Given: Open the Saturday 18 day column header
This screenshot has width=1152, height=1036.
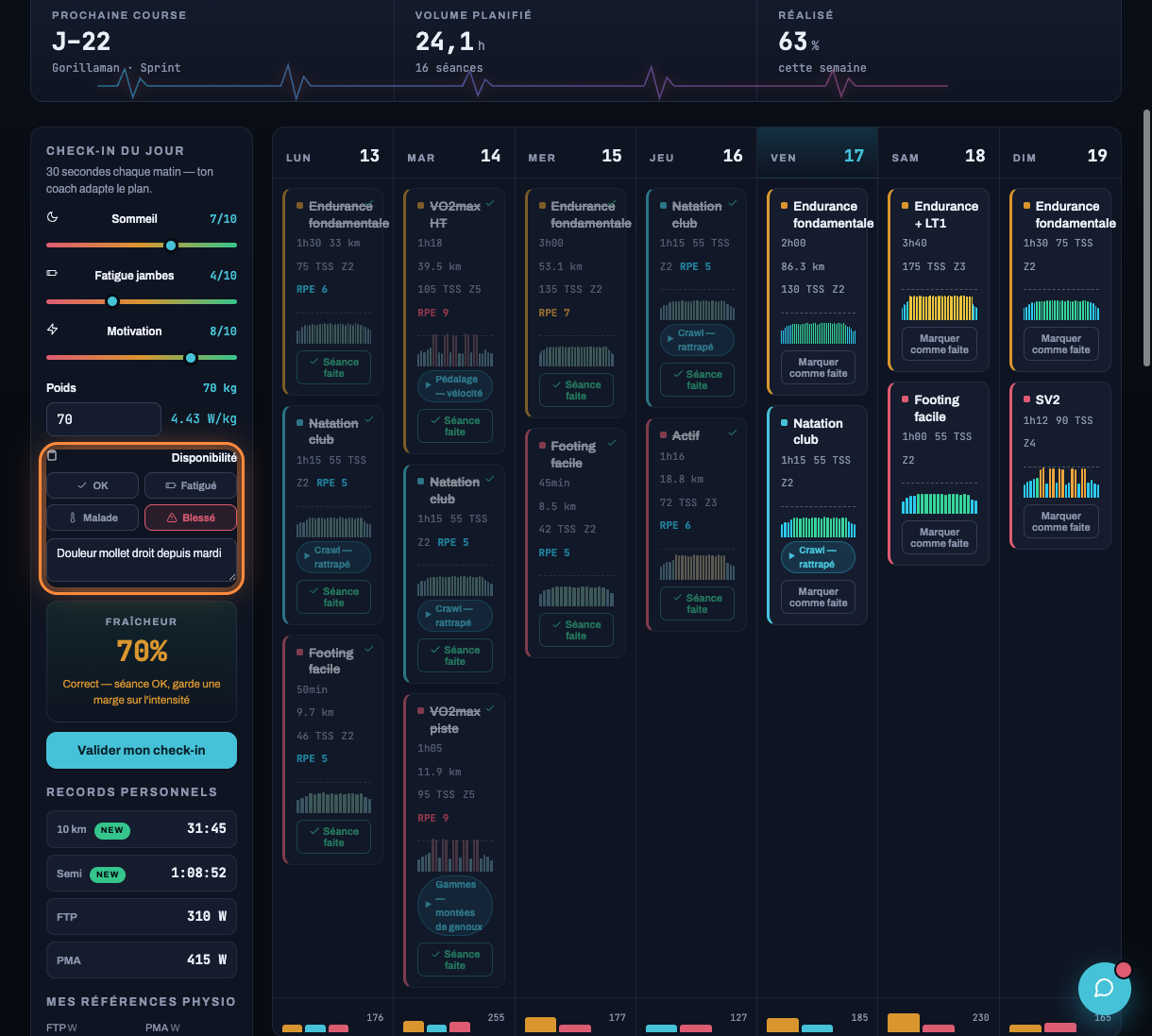Looking at the screenshot, I should pos(938,156).
